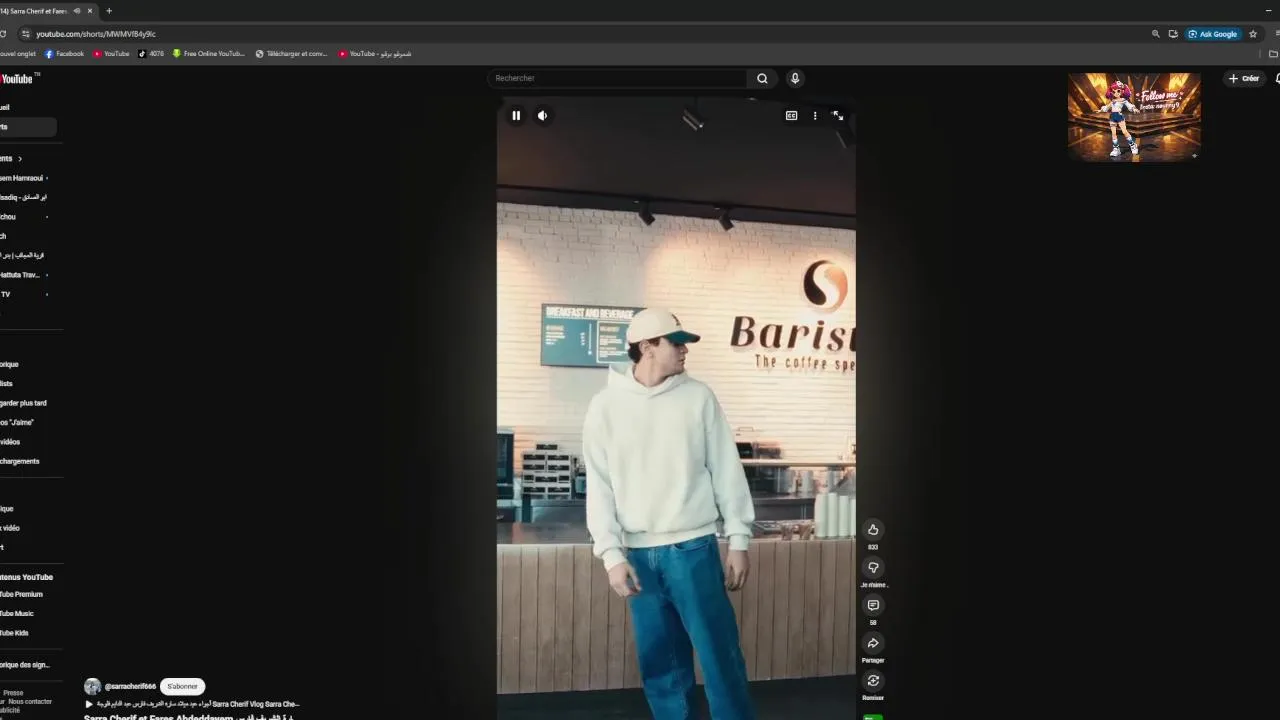Click the install/cast icon beside Ask Google
The image size is (1280, 720).
point(1173,34)
